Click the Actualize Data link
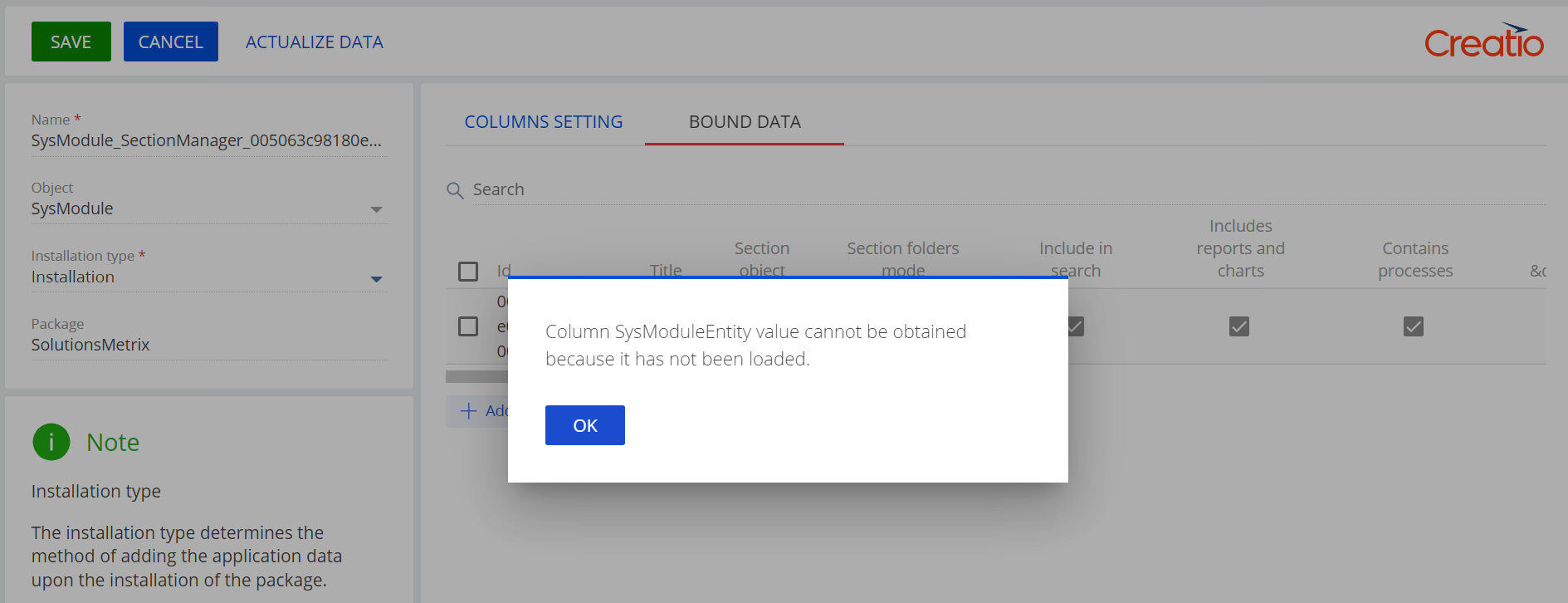 pos(315,42)
